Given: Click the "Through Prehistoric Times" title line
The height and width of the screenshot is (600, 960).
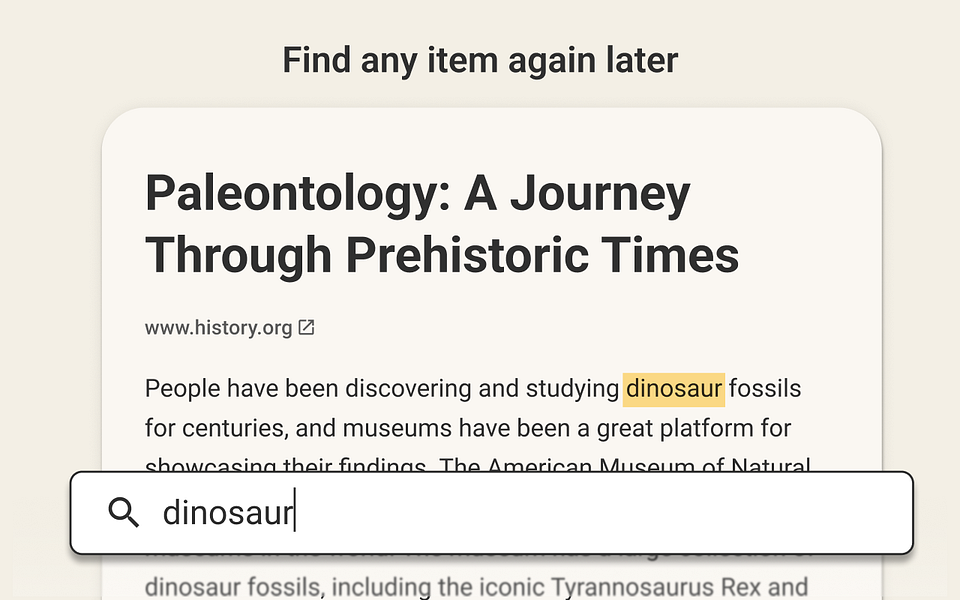Looking at the screenshot, I should point(442,255).
